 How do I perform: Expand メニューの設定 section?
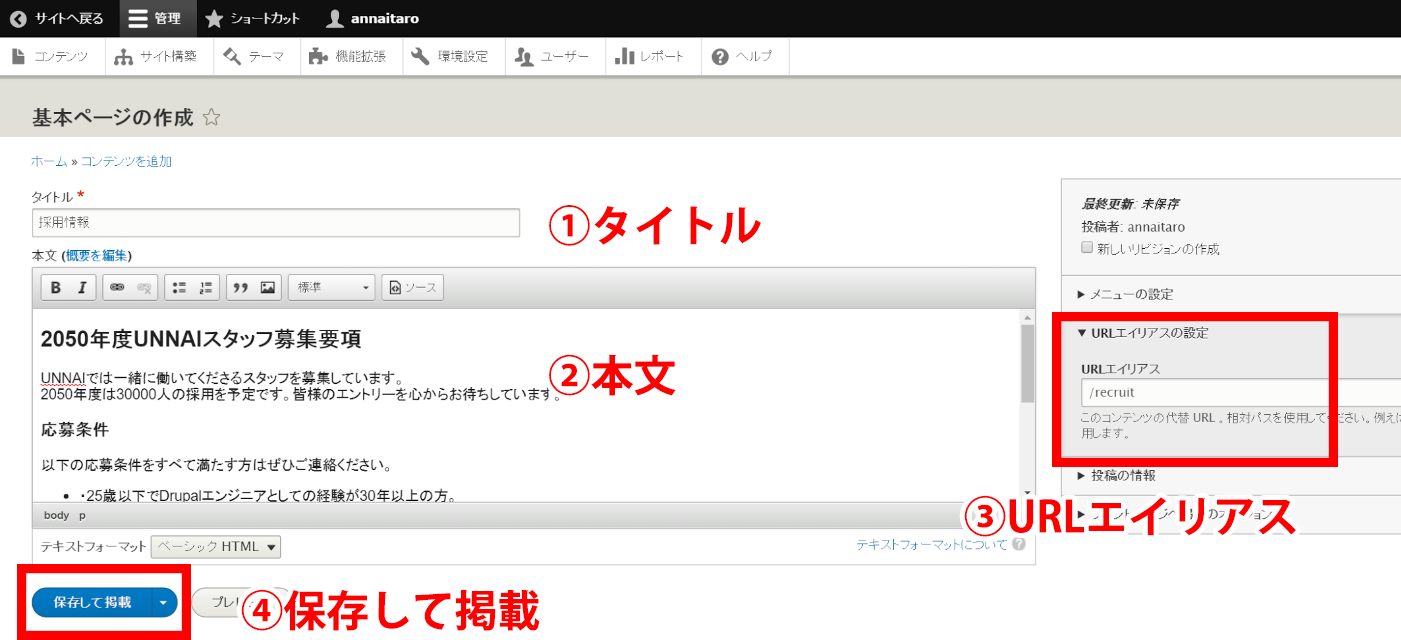1125,294
